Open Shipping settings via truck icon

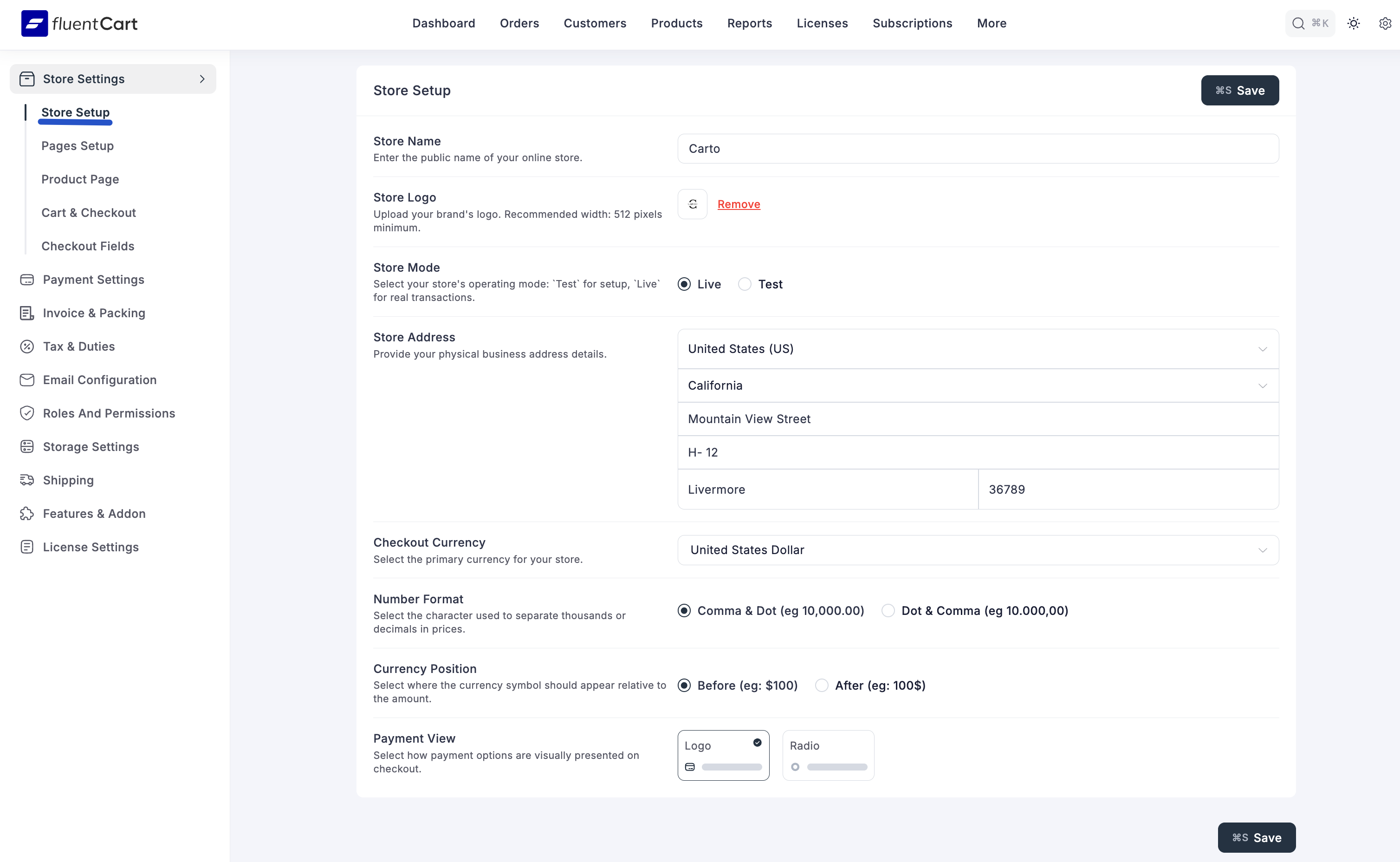pos(28,480)
